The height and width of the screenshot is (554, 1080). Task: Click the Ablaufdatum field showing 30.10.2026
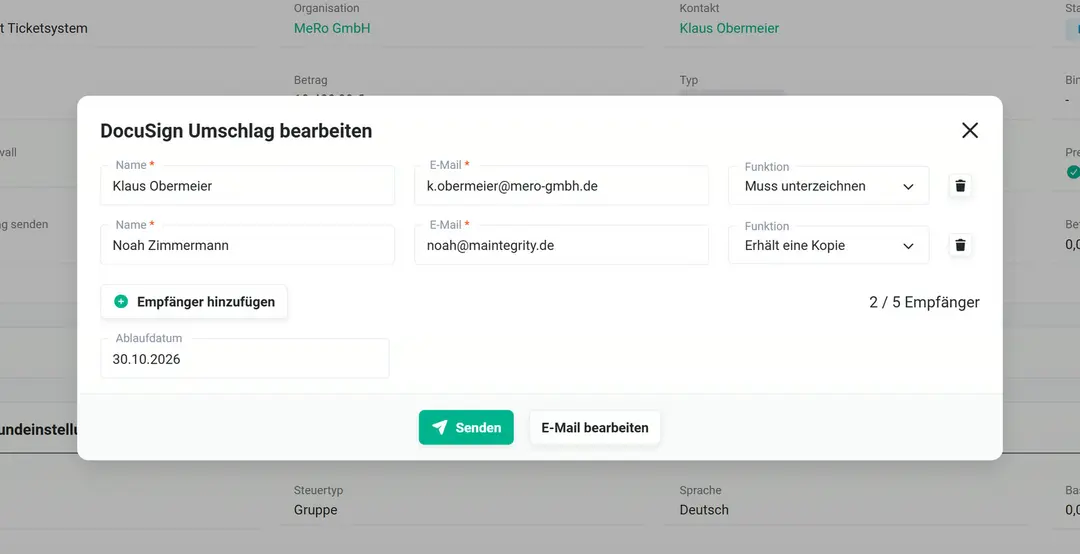(245, 358)
